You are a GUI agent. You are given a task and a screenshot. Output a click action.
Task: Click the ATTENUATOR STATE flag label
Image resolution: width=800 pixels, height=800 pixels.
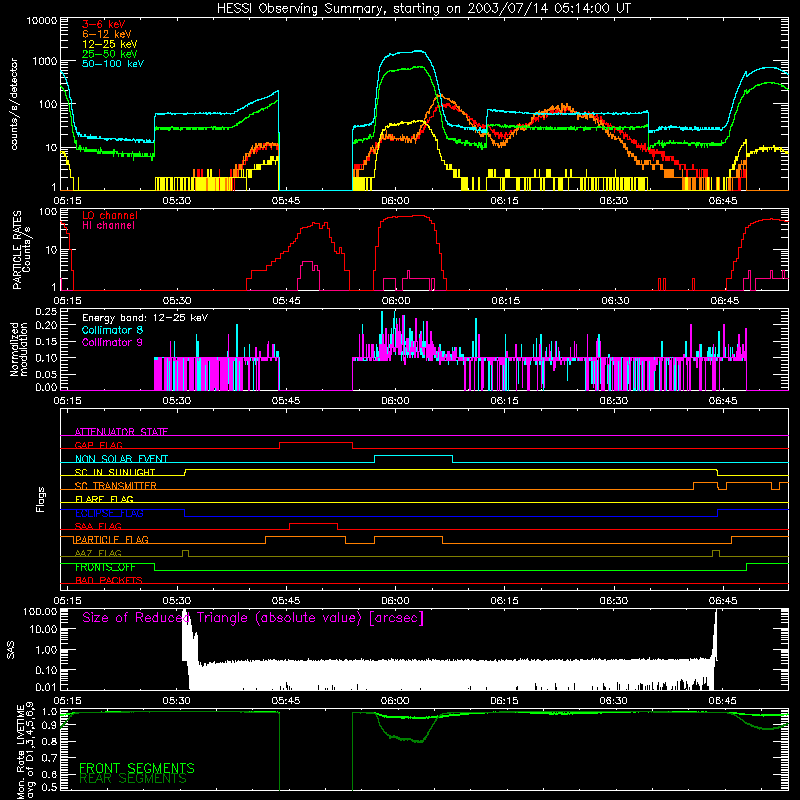pyautogui.click(x=121, y=432)
